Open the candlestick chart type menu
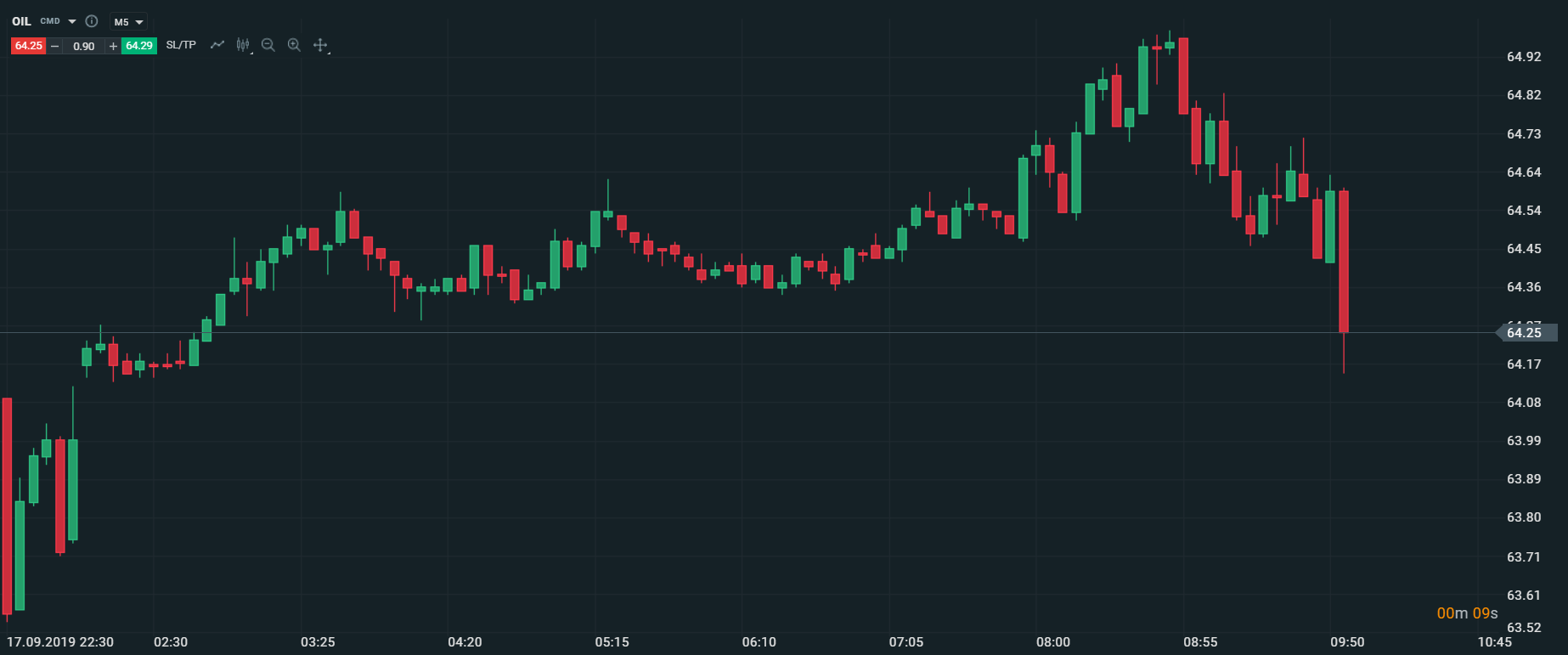This screenshot has width=1568, height=655. coord(243,45)
